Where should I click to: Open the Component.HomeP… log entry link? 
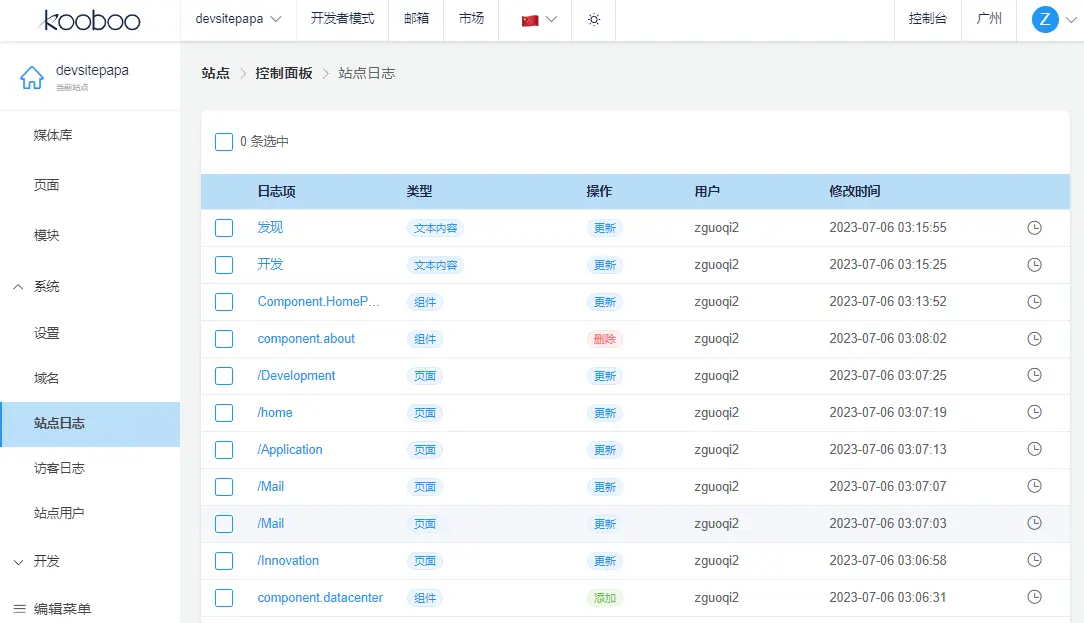coord(319,302)
